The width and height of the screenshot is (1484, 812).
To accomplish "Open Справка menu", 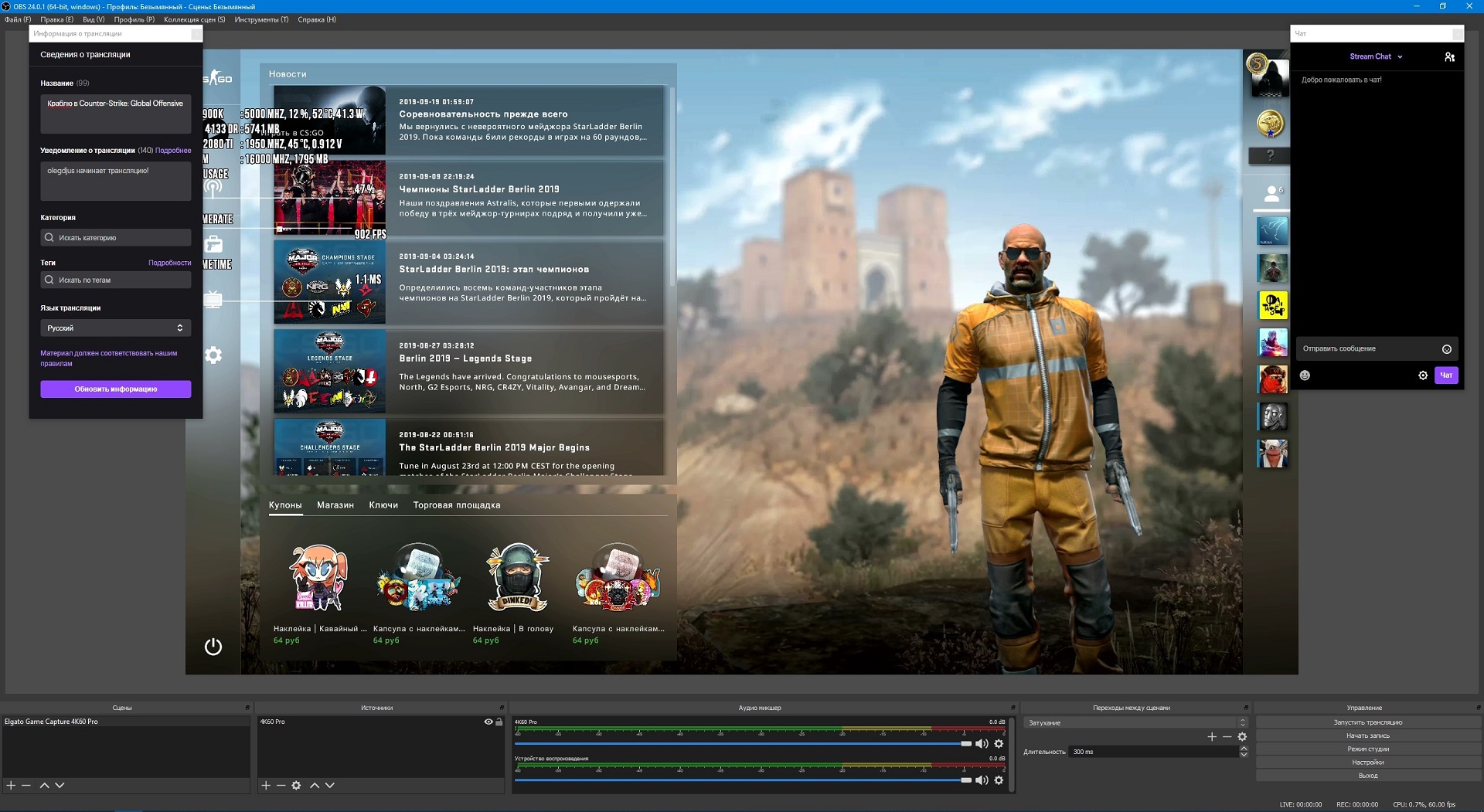I will (x=317, y=19).
